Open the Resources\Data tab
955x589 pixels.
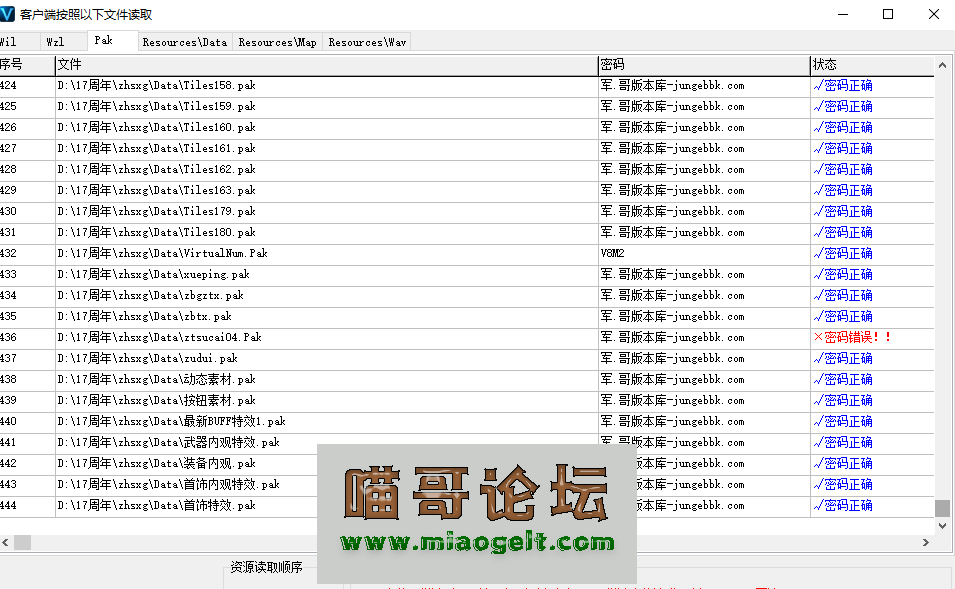(185, 41)
